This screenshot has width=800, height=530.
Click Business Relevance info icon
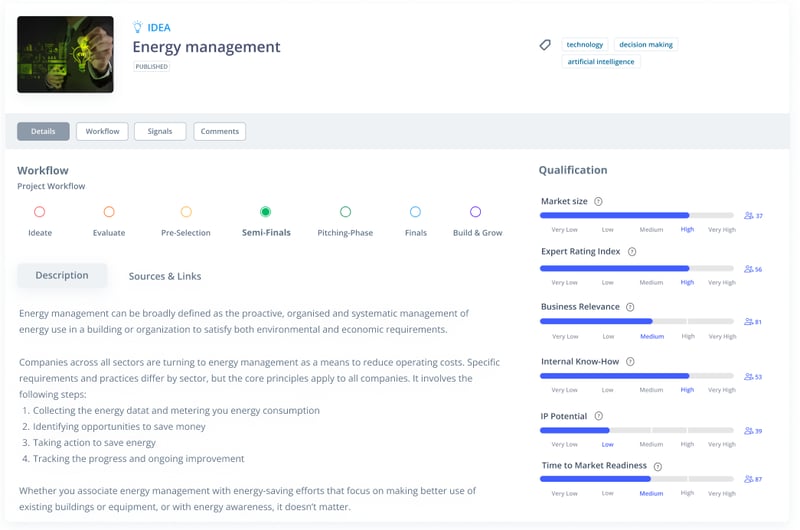point(630,307)
